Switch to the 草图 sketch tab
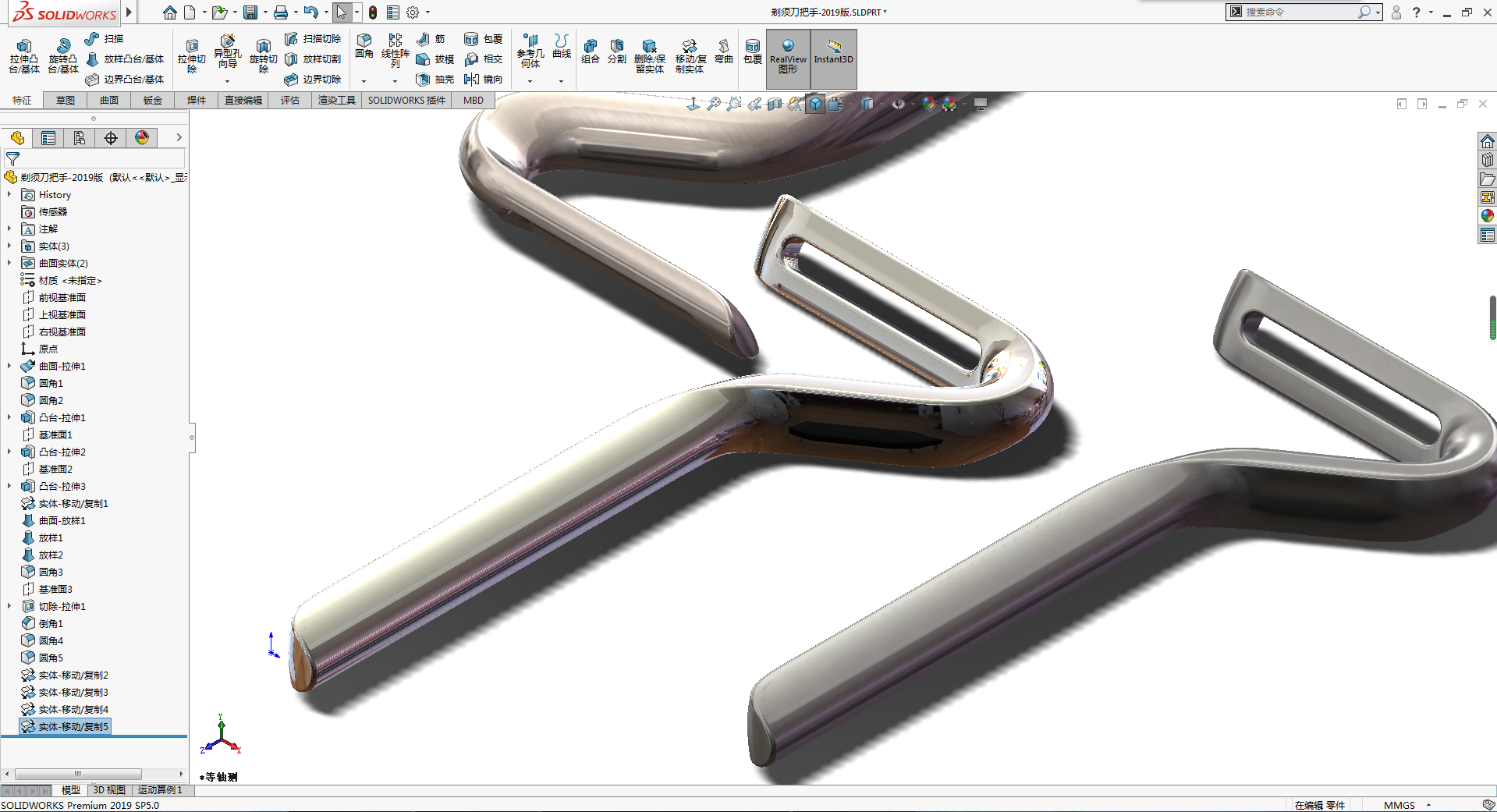 (66, 100)
